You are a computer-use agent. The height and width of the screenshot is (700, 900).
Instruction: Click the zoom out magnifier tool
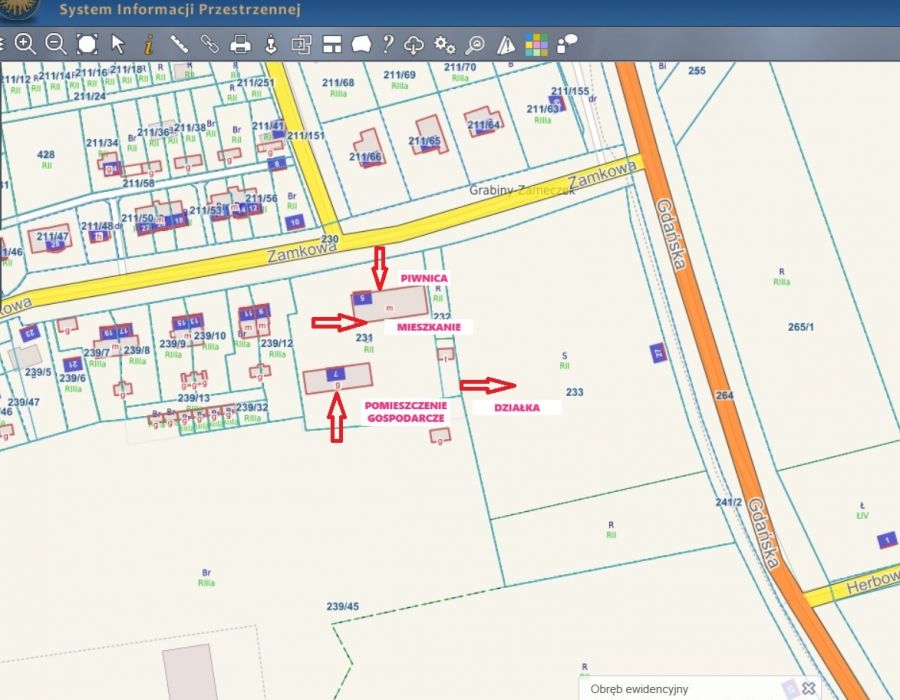click(x=56, y=43)
